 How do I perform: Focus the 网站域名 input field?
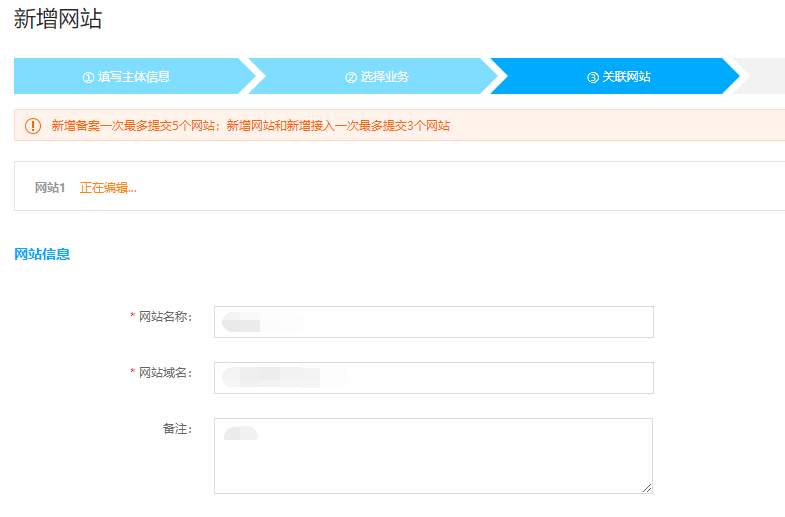[433, 378]
